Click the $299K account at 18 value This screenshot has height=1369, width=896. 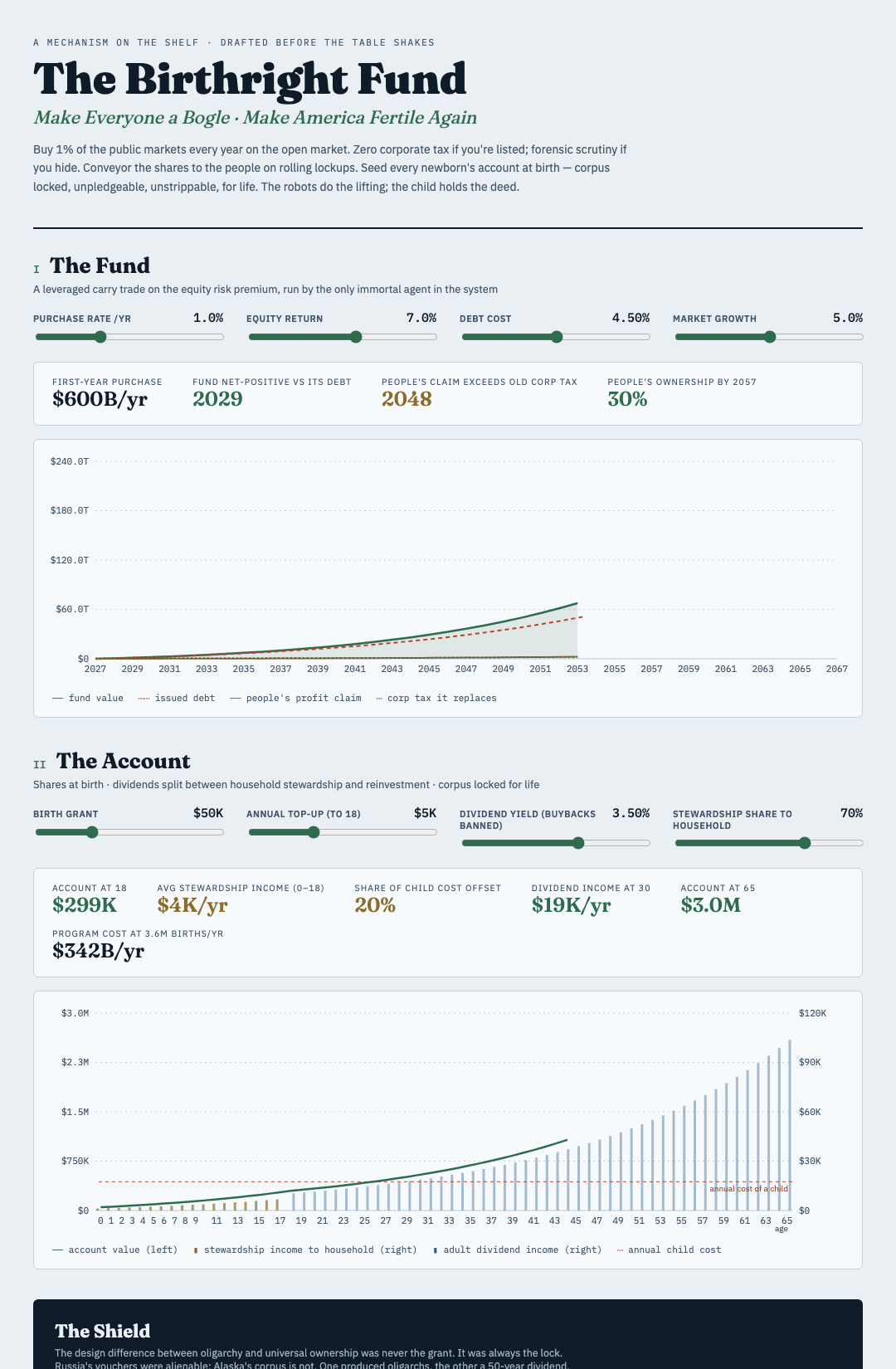point(85,905)
